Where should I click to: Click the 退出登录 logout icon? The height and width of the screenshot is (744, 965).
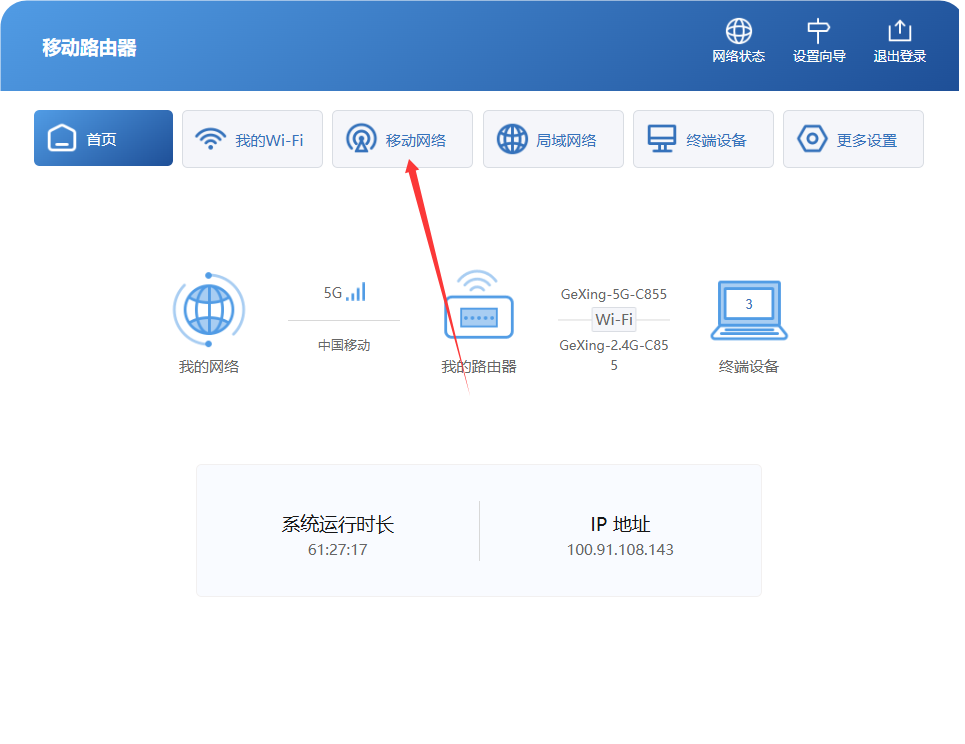click(x=899, y=31)
